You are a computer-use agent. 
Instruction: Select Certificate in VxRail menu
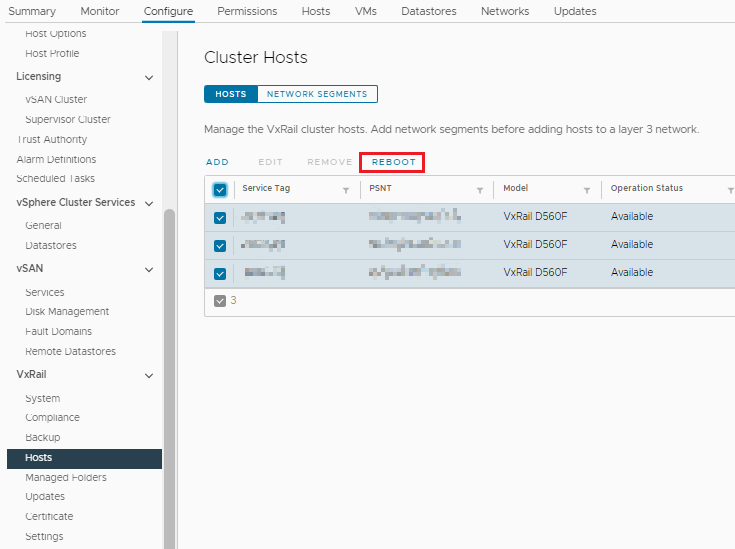click(x=49, y=517)
